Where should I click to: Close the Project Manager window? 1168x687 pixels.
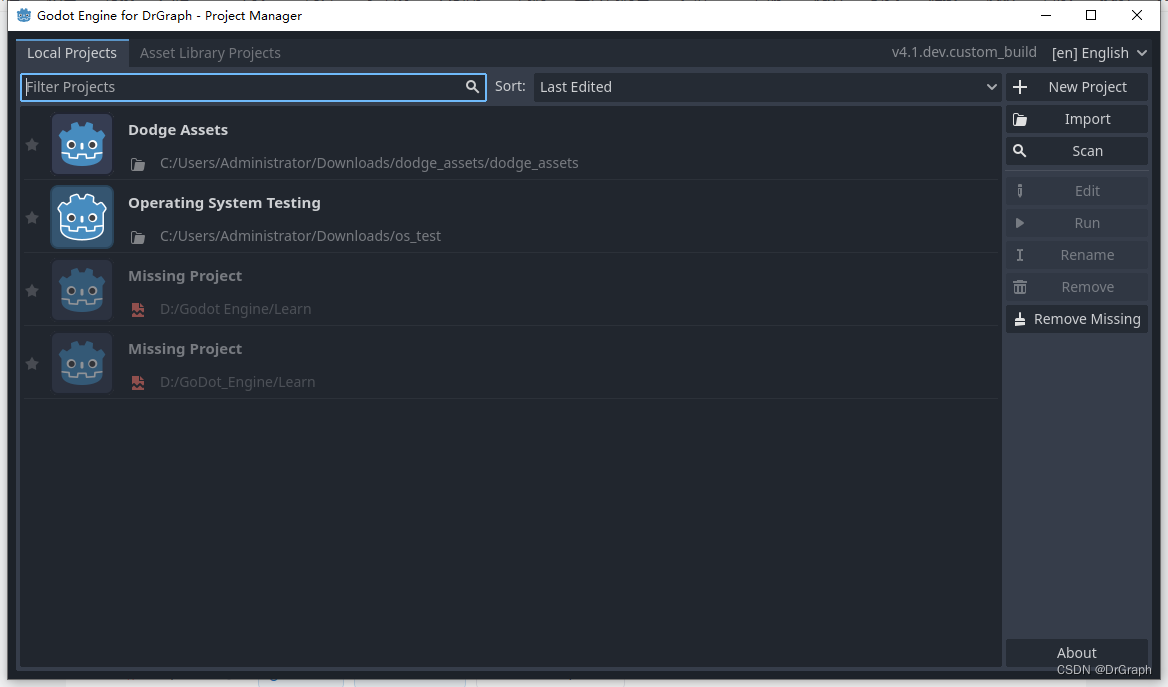click(1137, 15)
